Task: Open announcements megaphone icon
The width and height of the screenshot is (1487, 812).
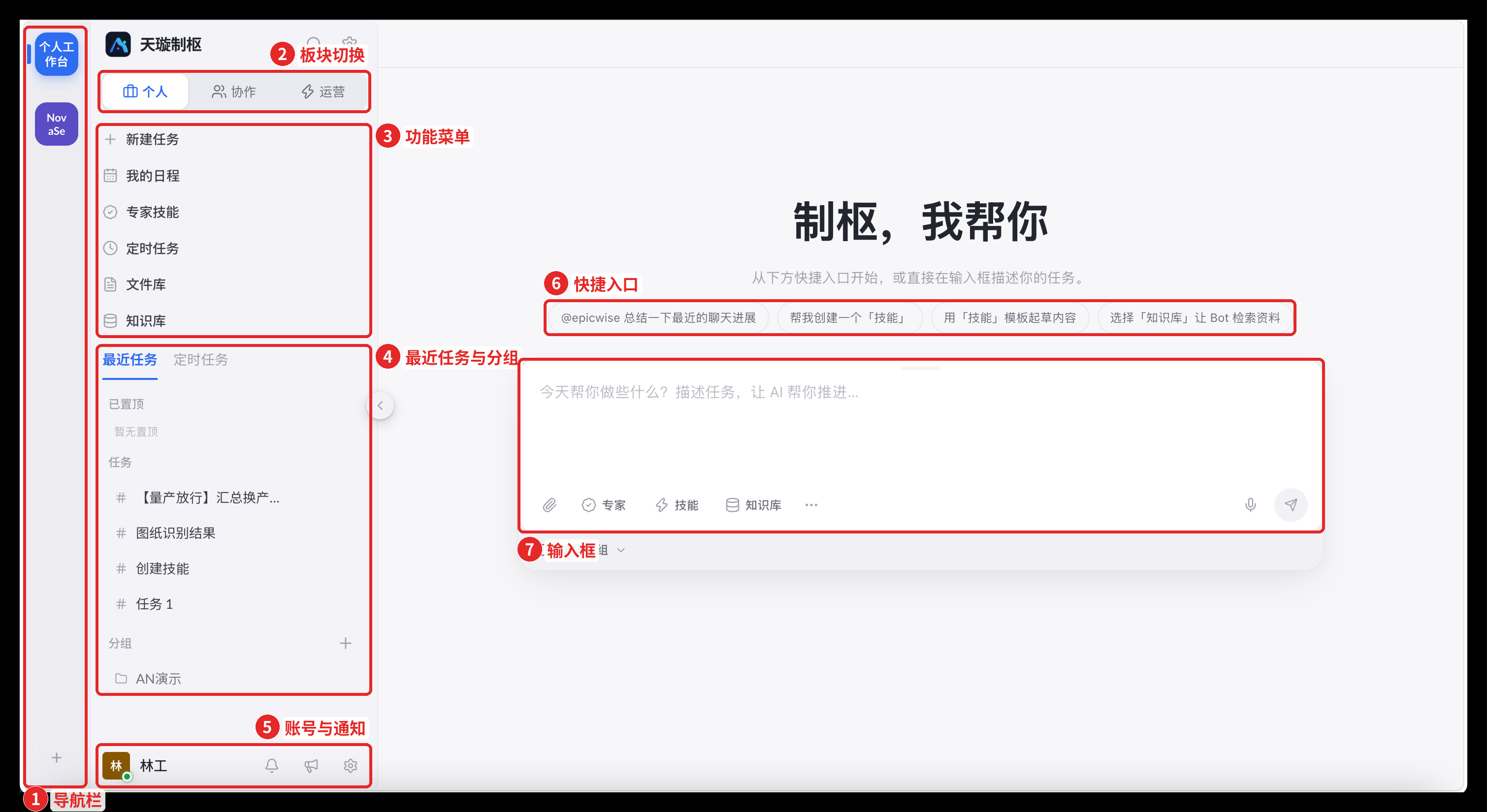Action: pos(311,765)
